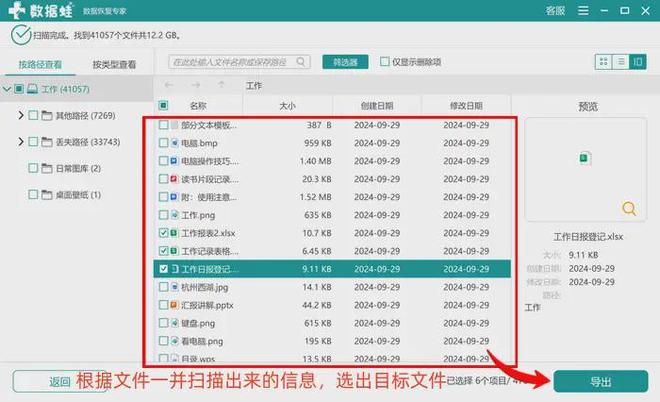Viewport: 660px width, 402px height.
Task: Click the 44.2 KB size cell
Action: [x=317, y=305]
